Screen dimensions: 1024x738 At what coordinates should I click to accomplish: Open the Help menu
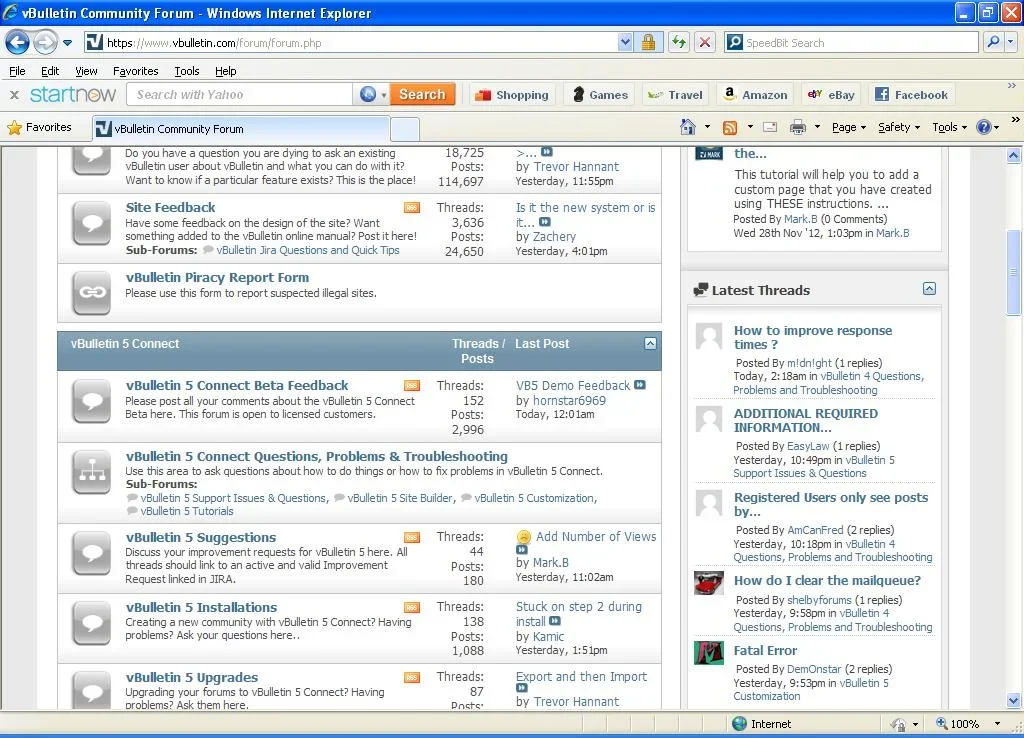coord(225,71)
